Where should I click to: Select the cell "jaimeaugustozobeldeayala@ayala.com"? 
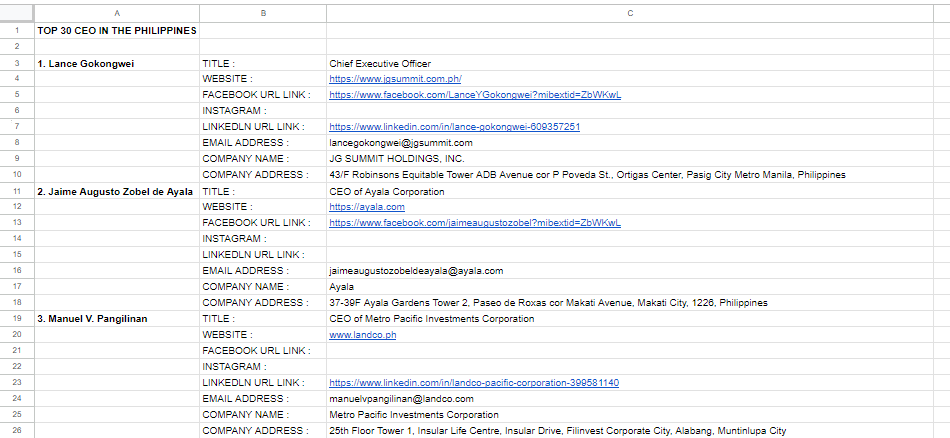(630, 271)
